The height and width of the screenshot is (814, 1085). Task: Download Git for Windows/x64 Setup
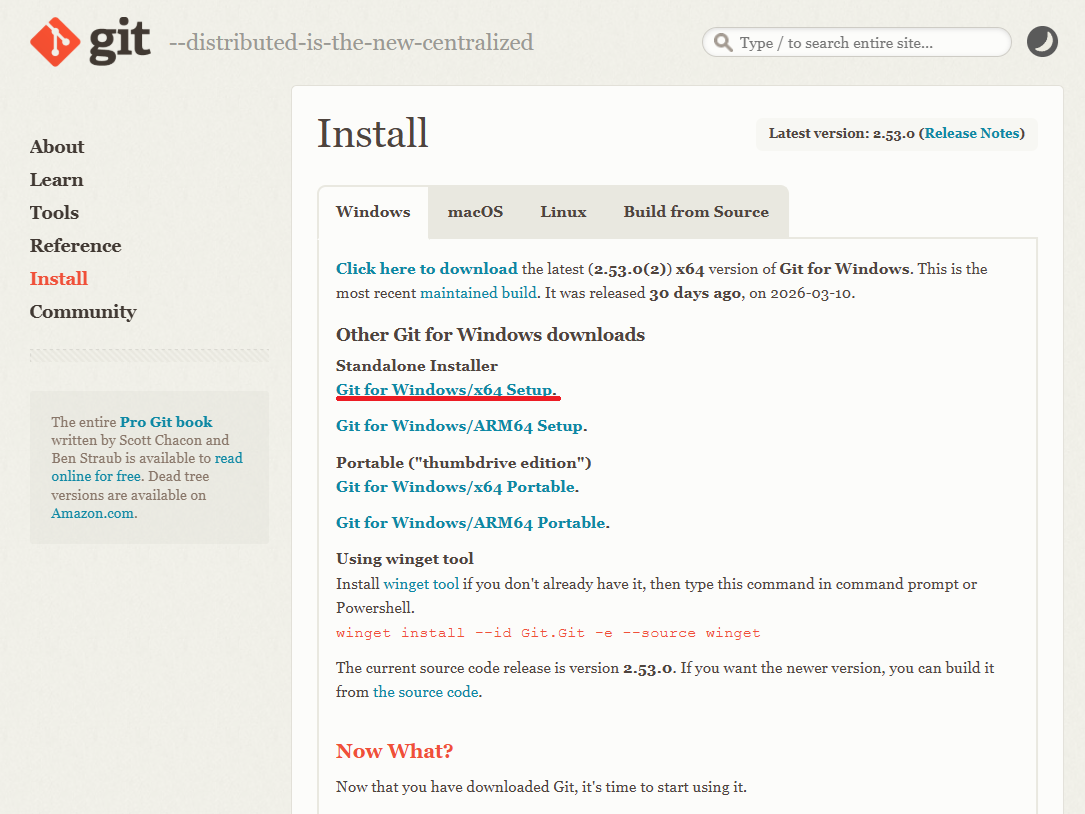click(445, 390)
